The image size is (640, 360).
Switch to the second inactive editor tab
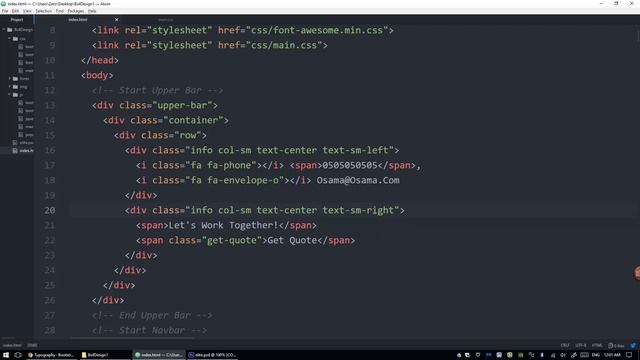166,20
